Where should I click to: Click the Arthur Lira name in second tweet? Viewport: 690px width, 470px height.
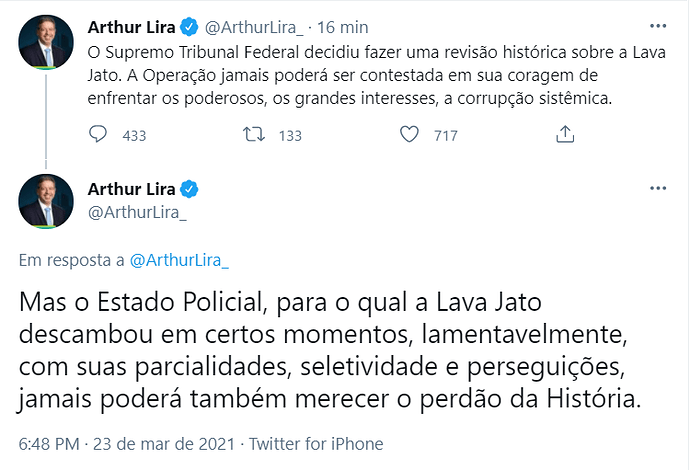(x=132, y=189)
